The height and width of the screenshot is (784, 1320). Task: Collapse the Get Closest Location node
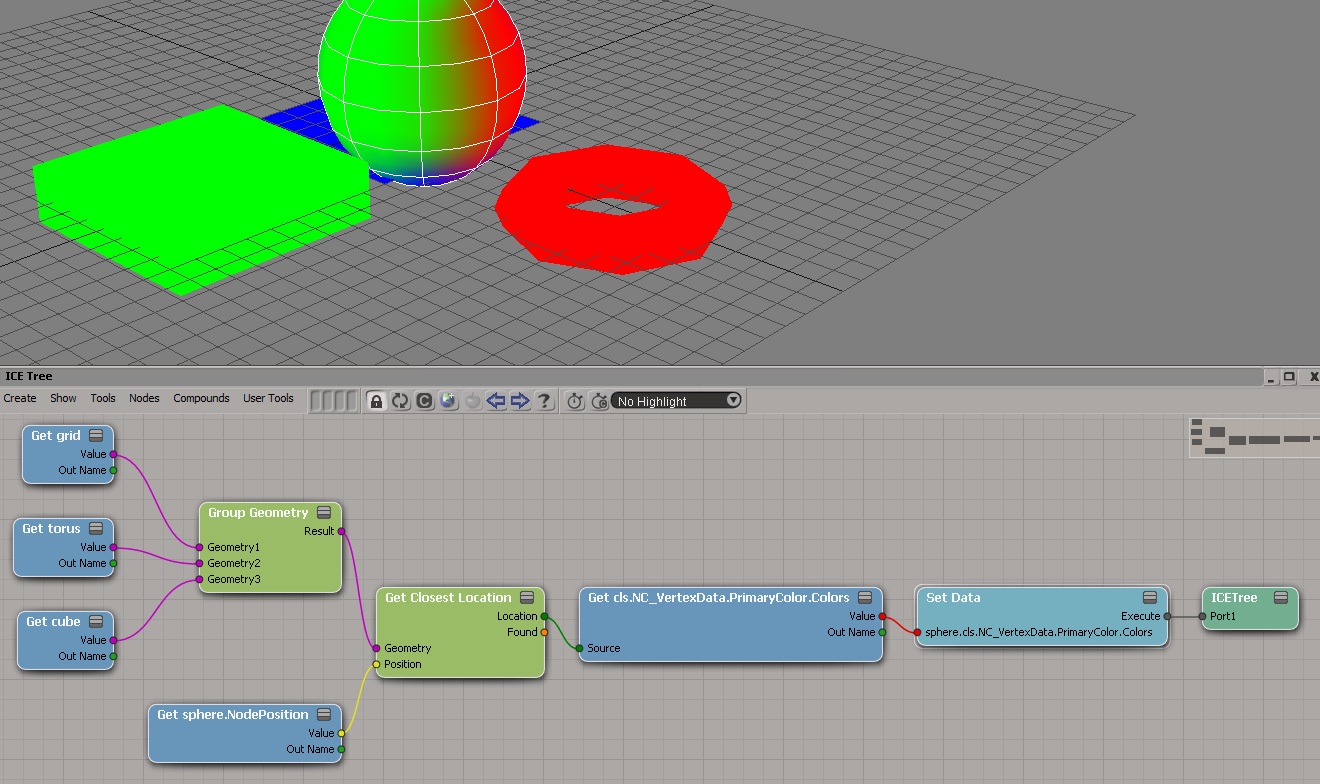(x=527, y=598)
